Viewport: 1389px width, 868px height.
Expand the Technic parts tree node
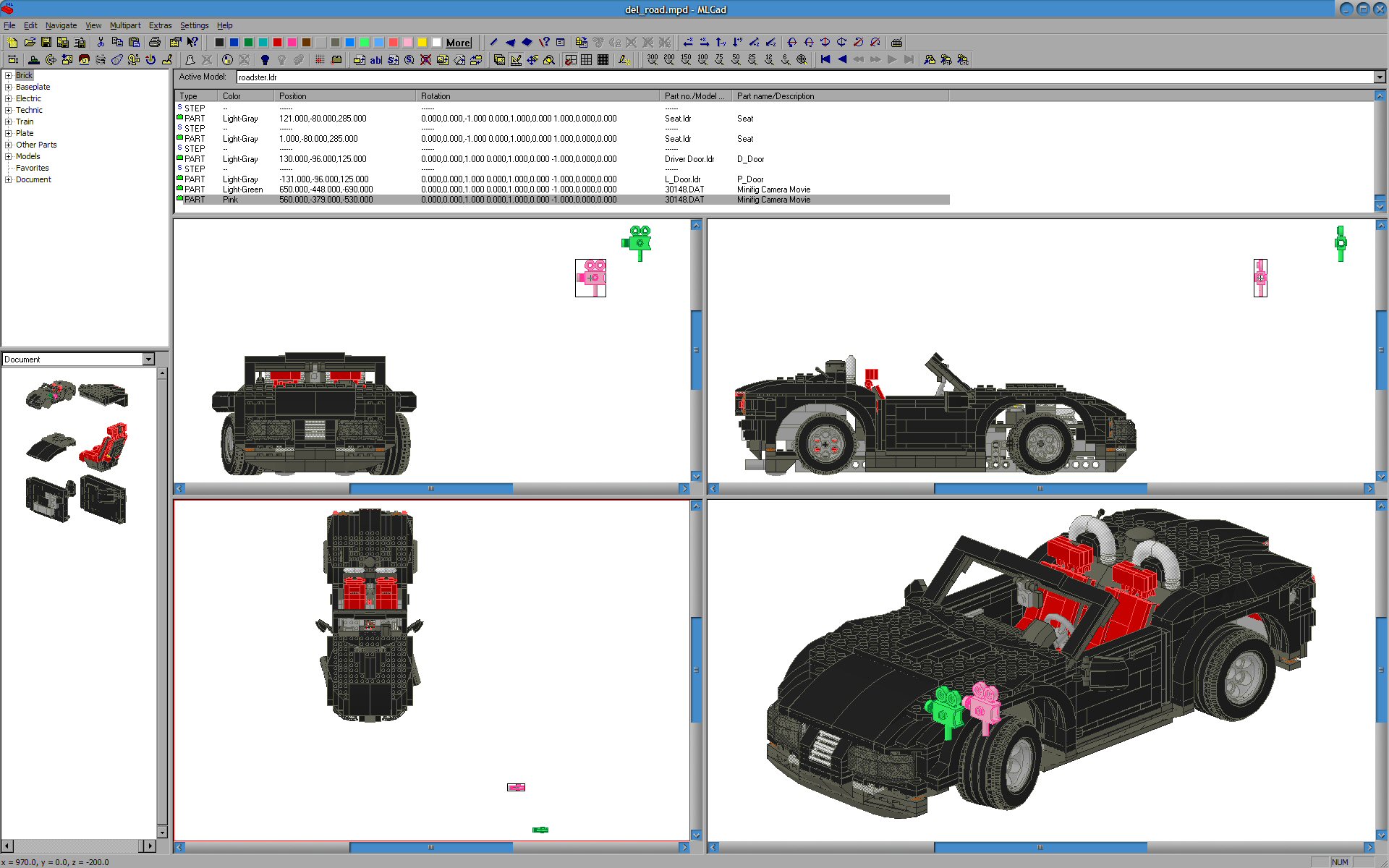point(8,110)
